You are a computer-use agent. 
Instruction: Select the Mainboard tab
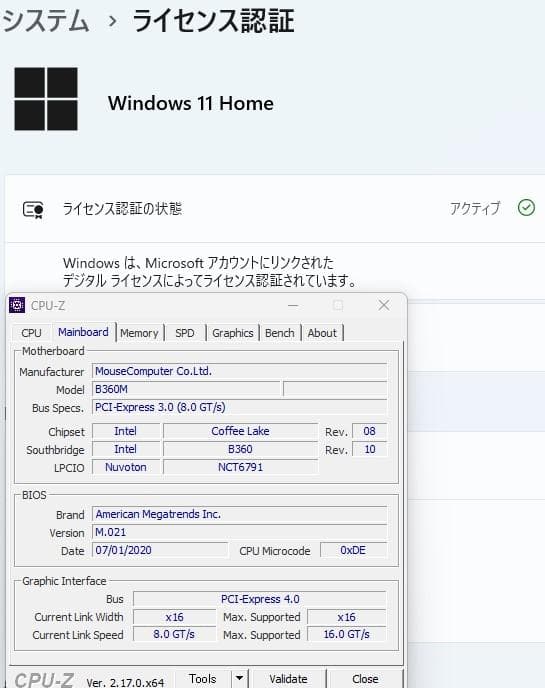(x=83, y=332)
